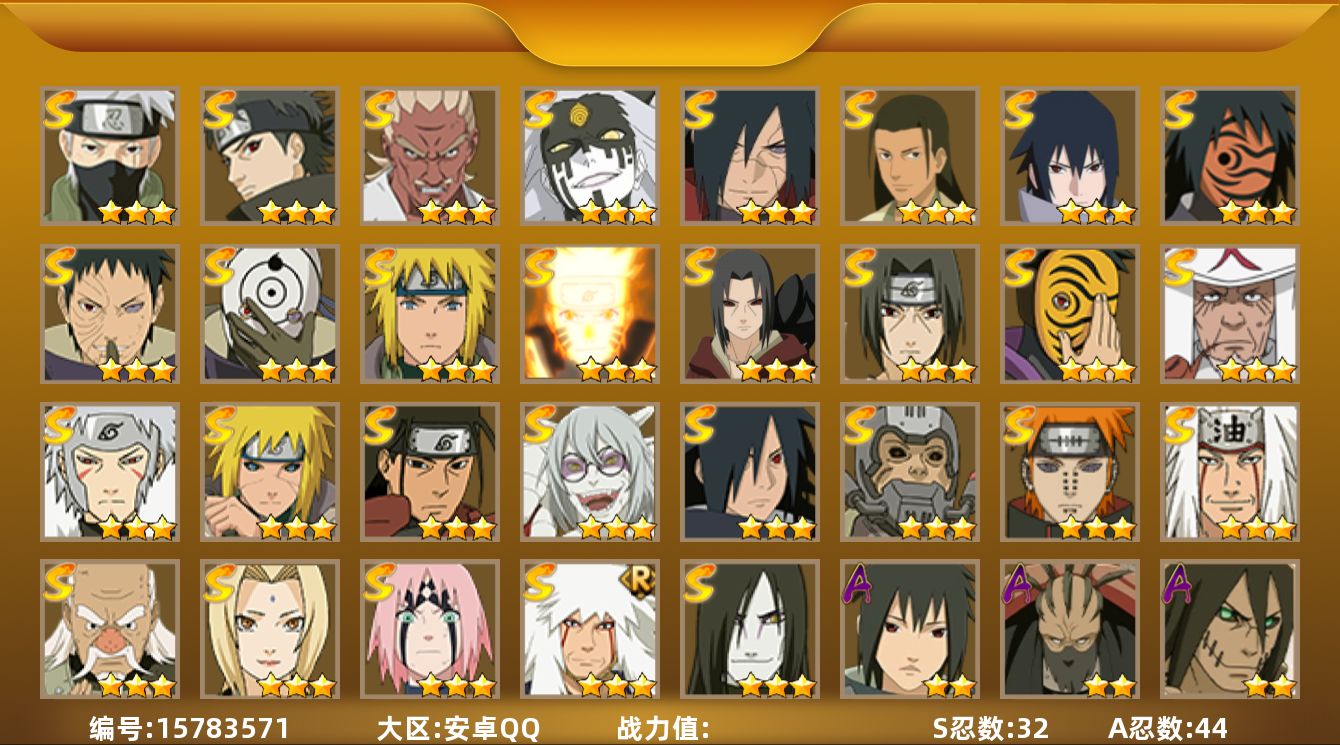Select the masked silver-haired Kakashi portrait

coord(109,156)
